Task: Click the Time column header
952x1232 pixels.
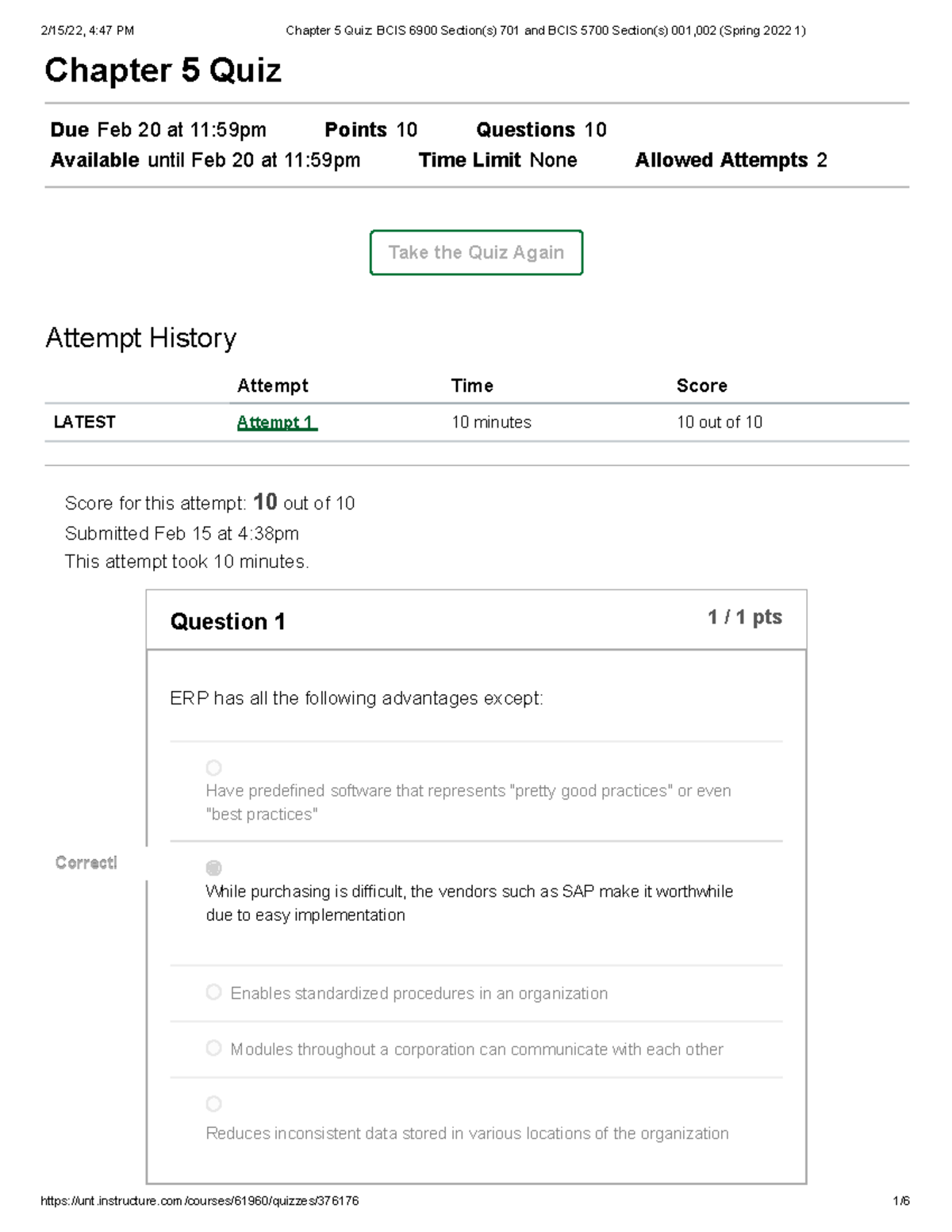Action: (x=472, y=386)
